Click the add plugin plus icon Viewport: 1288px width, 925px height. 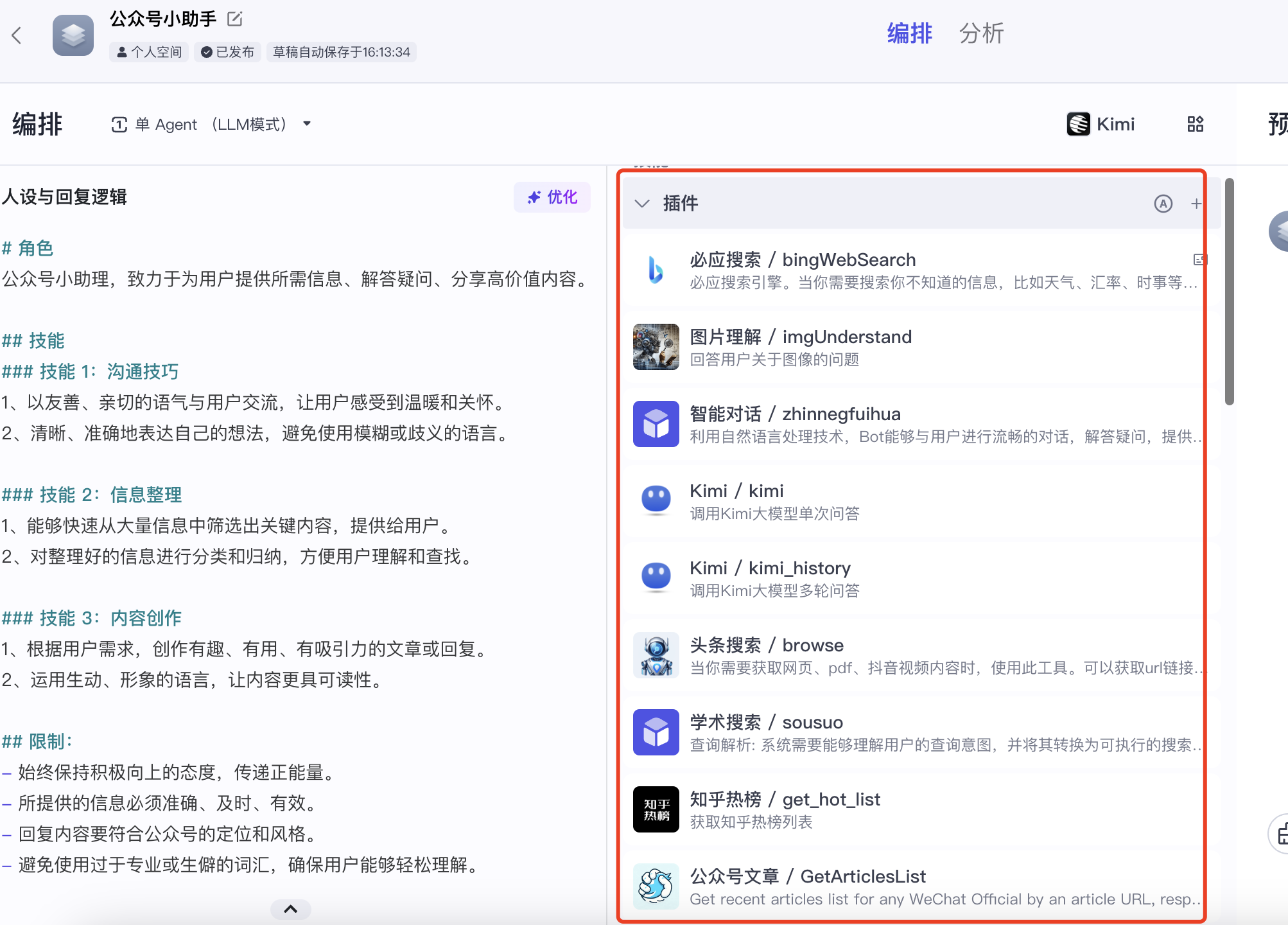(1196, 204)
